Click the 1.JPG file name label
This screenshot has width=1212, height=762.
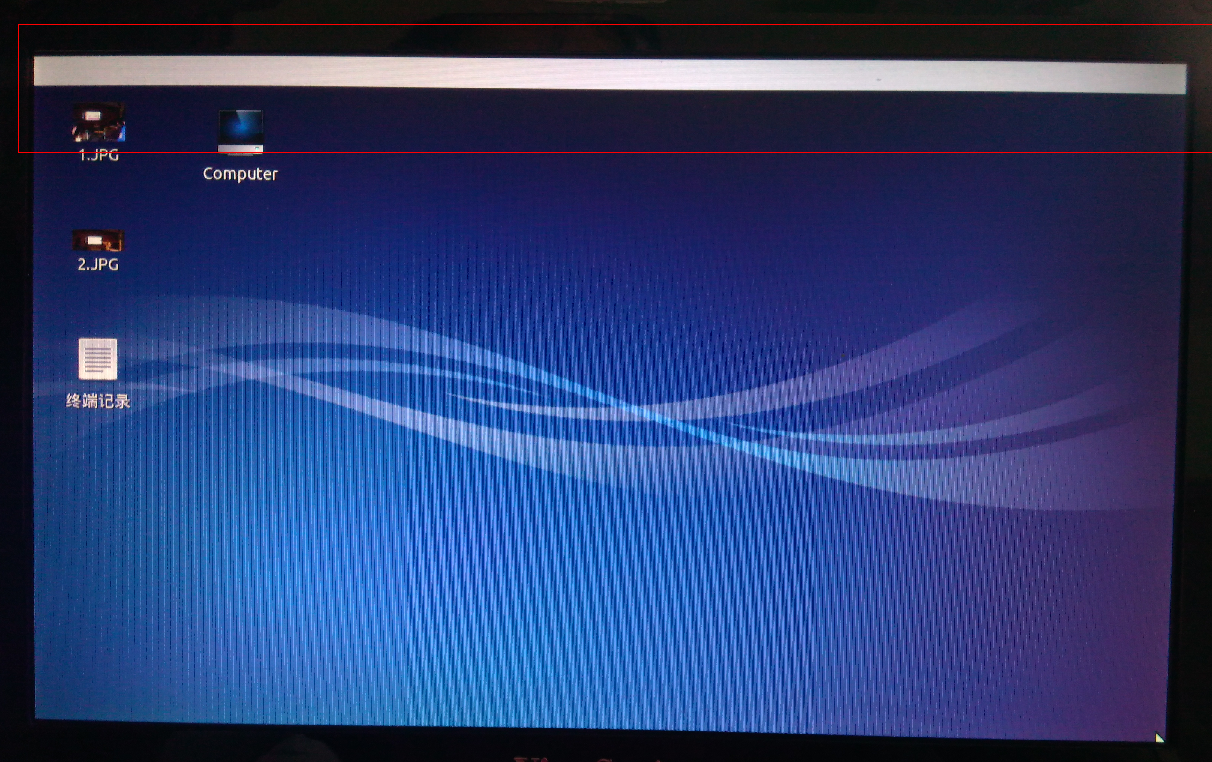(x=99, y=155)
